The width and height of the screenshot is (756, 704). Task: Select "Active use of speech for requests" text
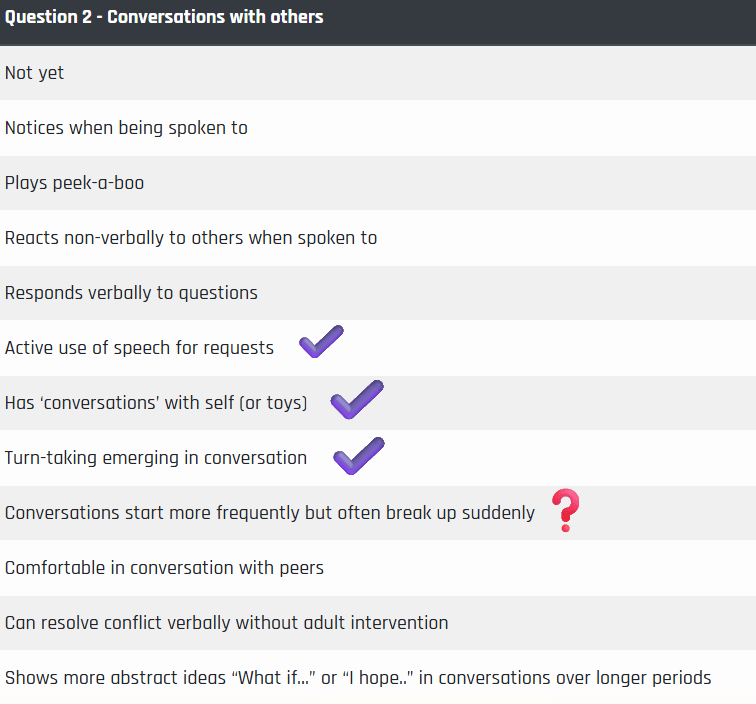tap(139, 348)
